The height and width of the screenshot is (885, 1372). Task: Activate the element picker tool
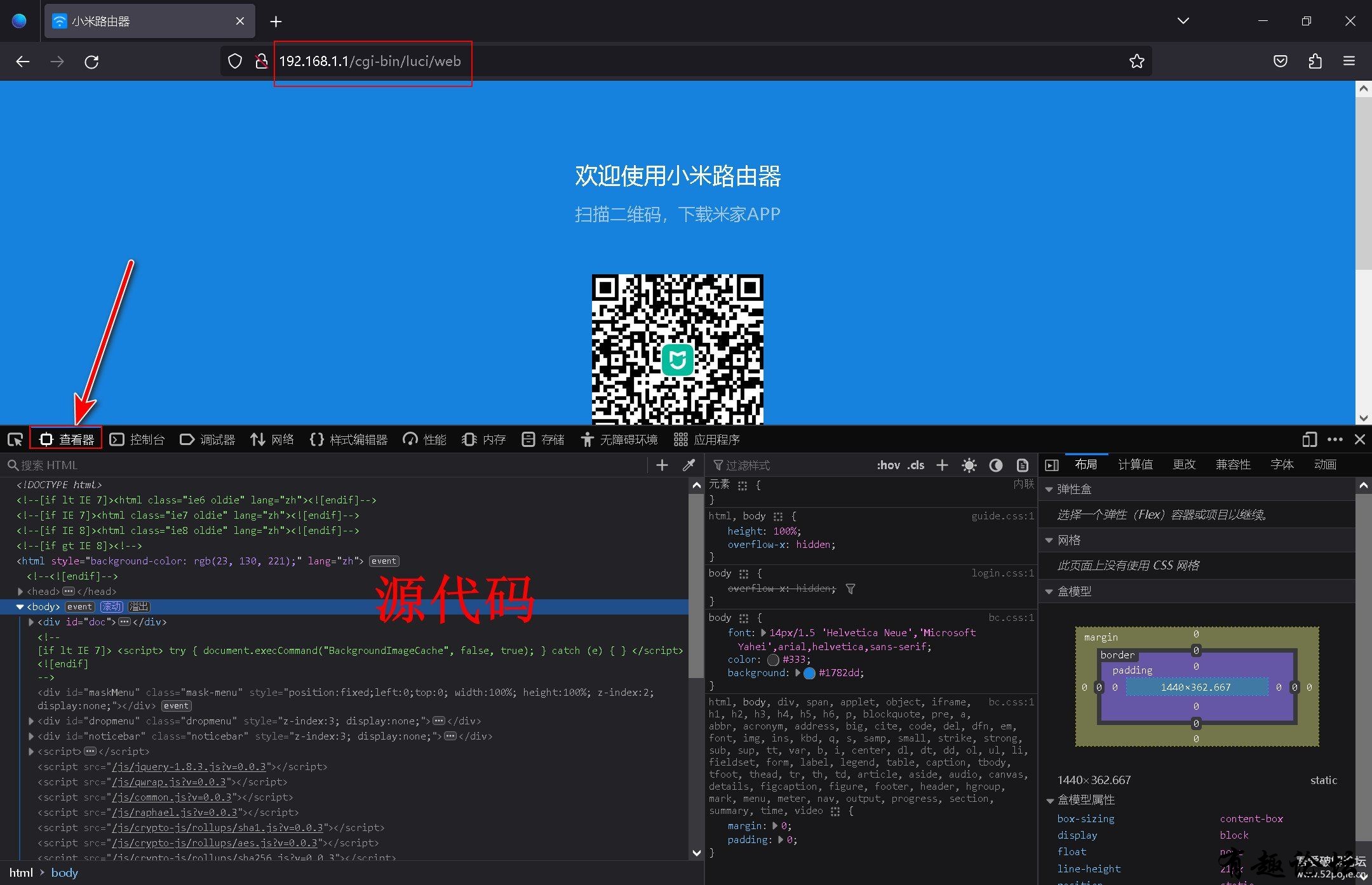[15, 439]
